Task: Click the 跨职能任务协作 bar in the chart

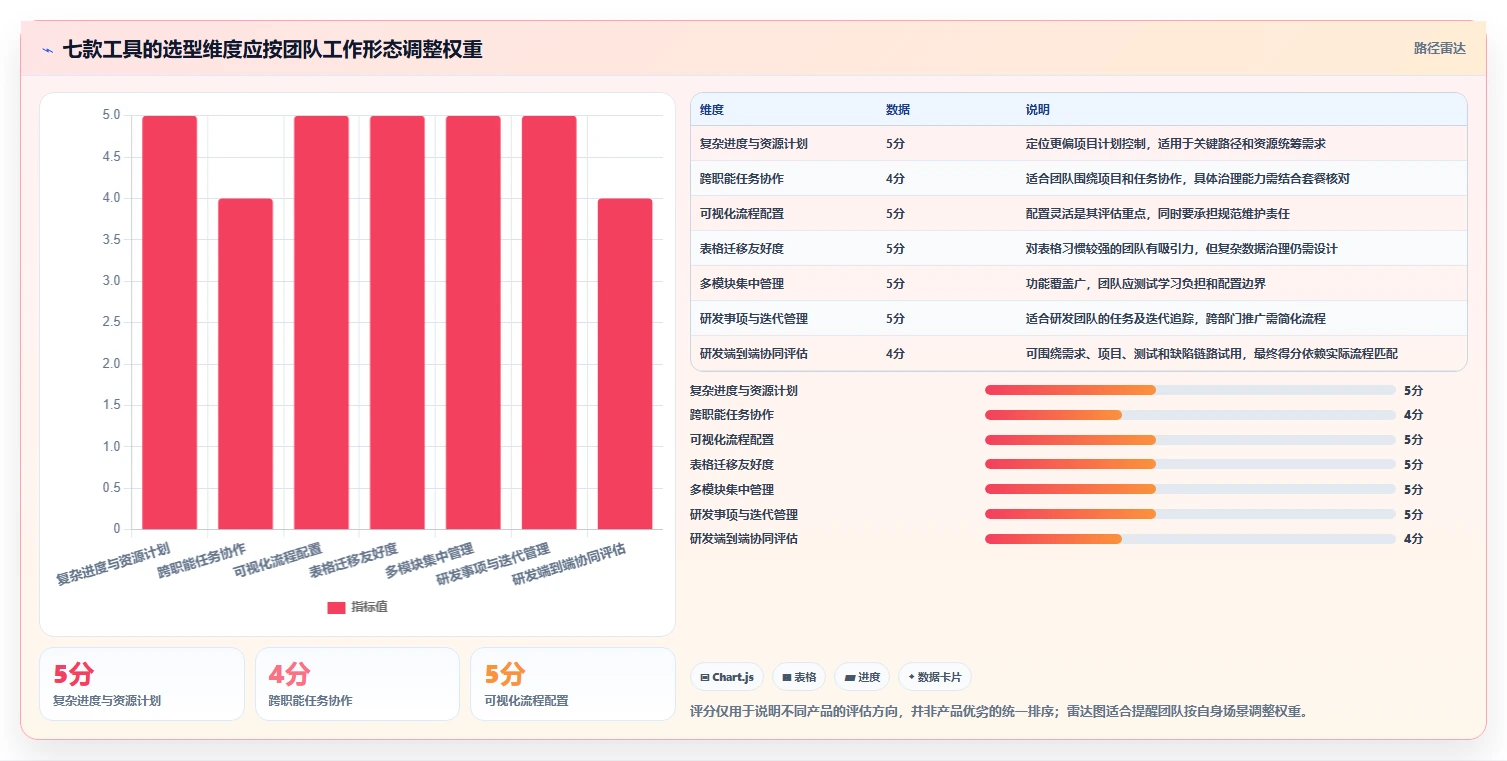Action: tap(245, 364)
